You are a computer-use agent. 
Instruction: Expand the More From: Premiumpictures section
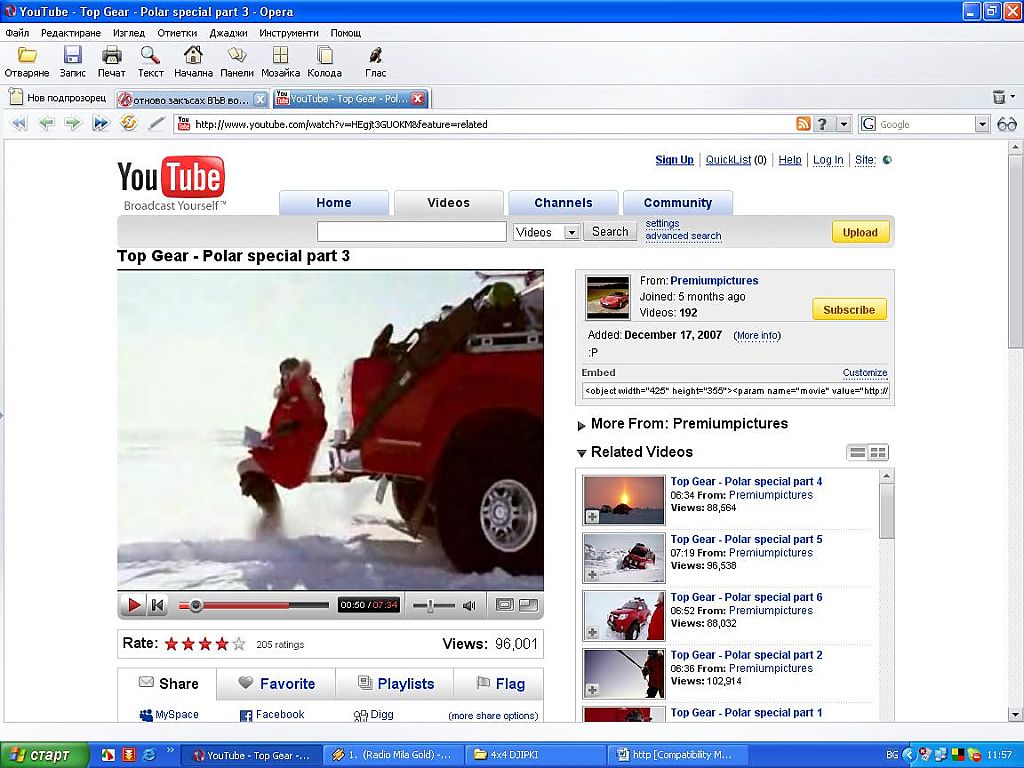[582, 425]
